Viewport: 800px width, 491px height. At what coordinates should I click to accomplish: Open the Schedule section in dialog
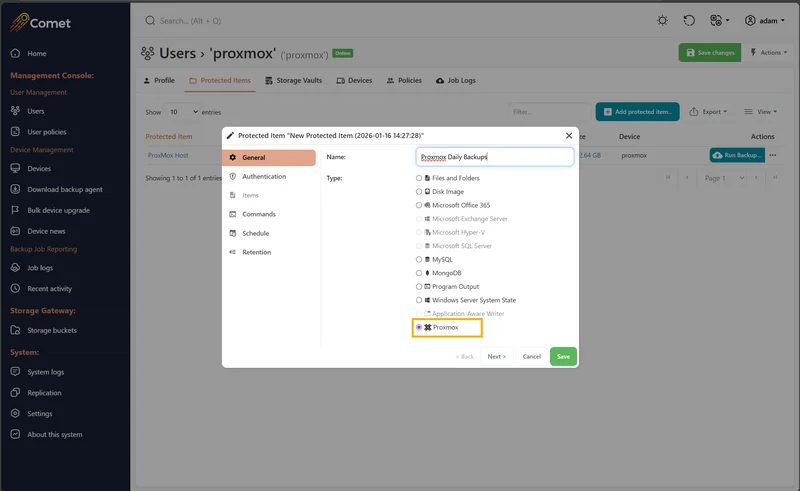255,233
